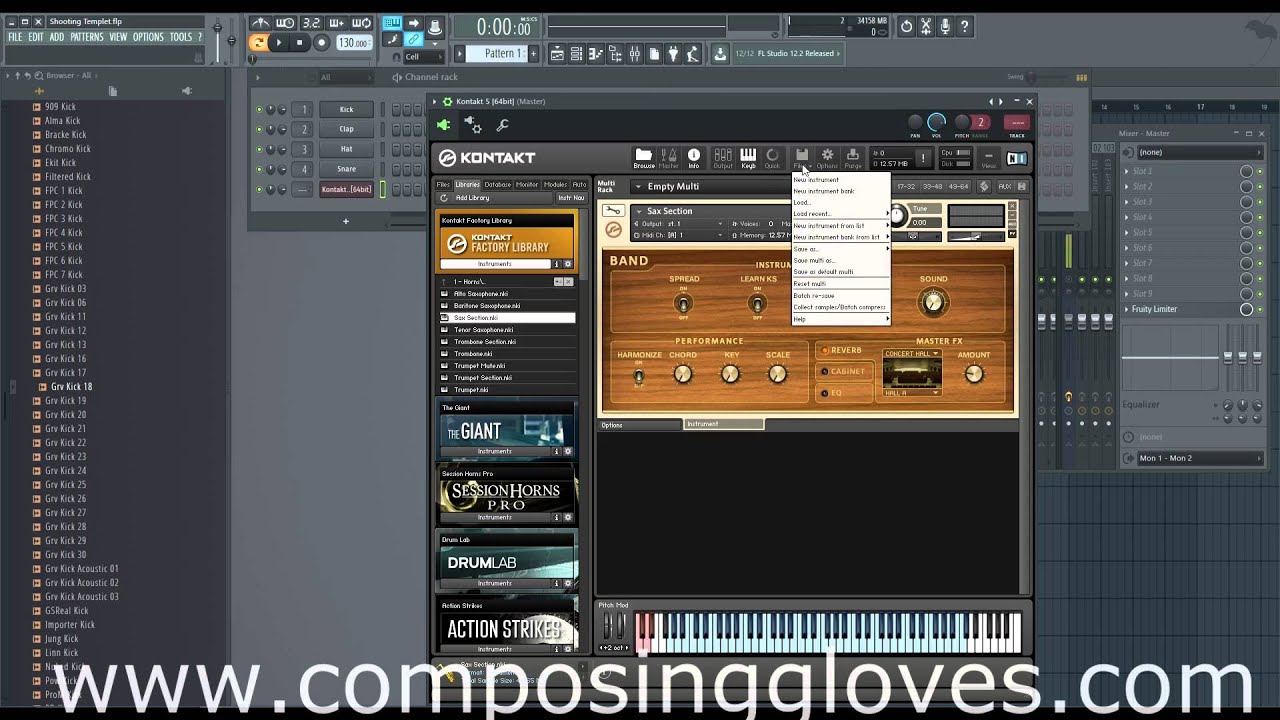
Task: Toggle the LEARN KS switch
Action: tap(757, 303)
